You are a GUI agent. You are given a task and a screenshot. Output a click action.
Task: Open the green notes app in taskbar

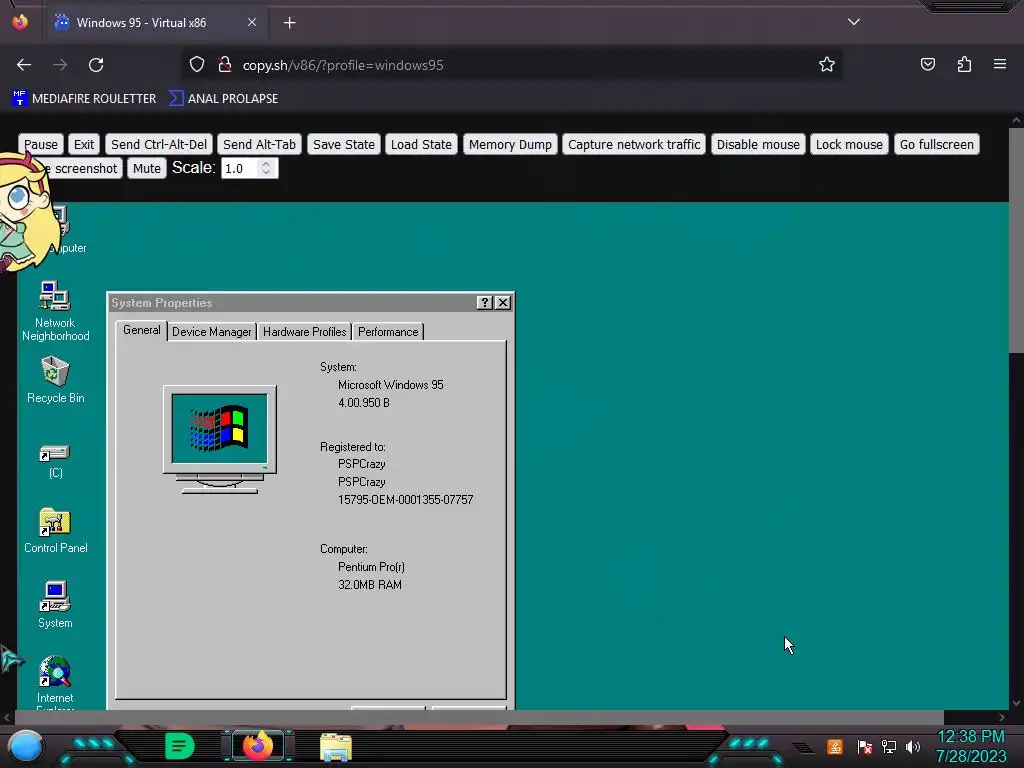click(179, 746)
